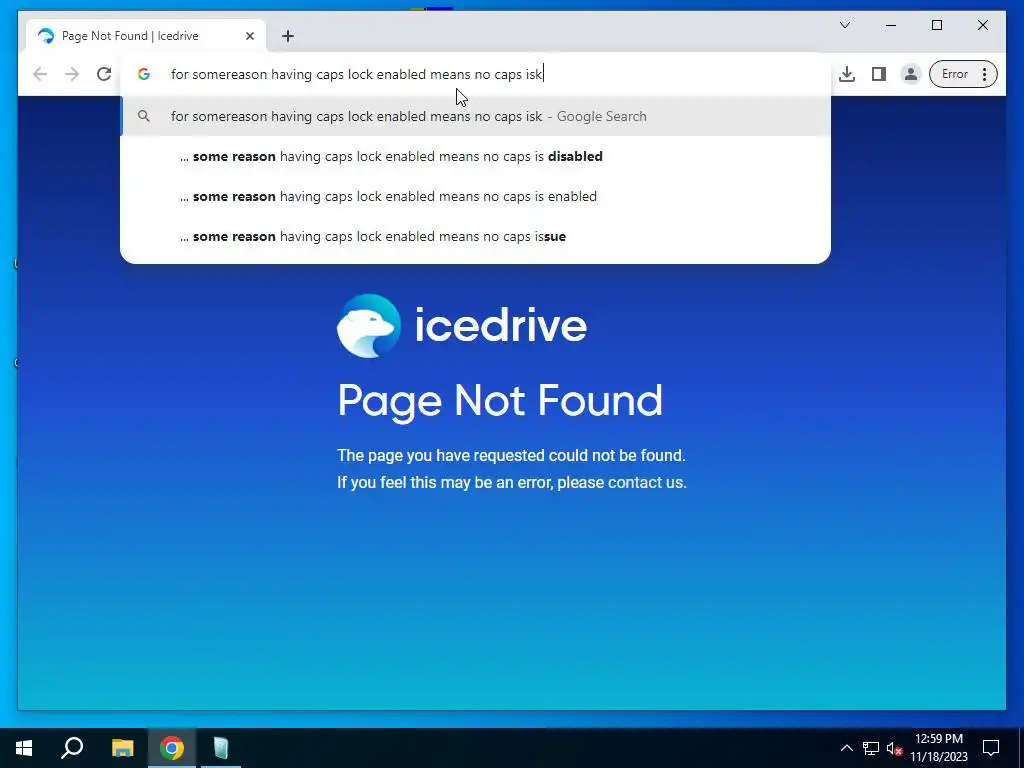Pick suggestion ending with 'is enabled'
The height and width of the screenshot is (768, 1024).
[x=475, y=196]
